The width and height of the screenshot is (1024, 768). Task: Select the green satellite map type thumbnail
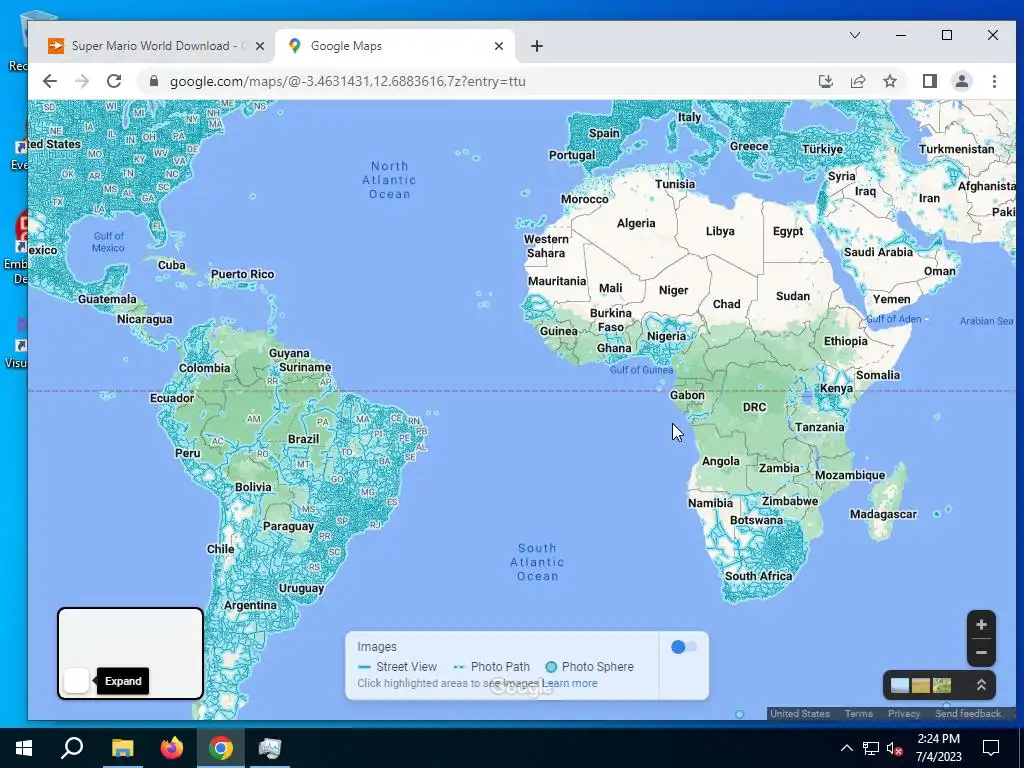pos(942,685)
